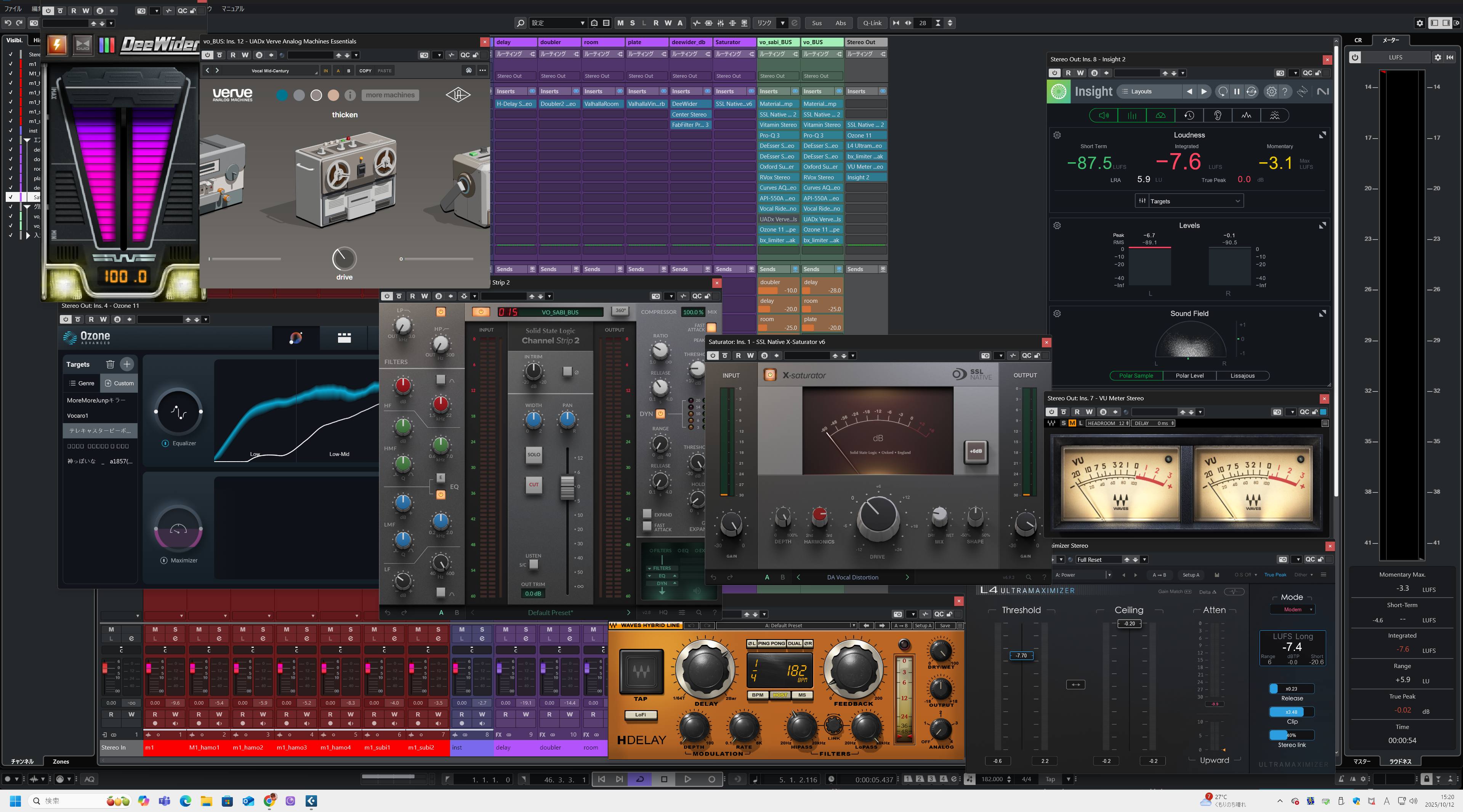1463x812 pixels.
Task: Click the transport Stop button
Action: pos(664,779)
